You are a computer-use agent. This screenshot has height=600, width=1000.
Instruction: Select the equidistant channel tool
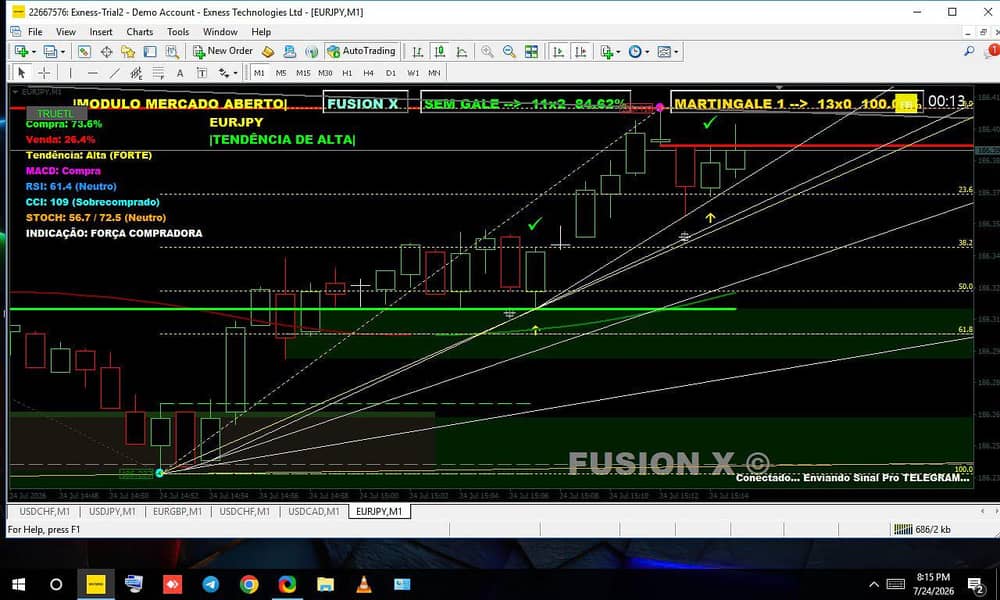tap(136, 73)
